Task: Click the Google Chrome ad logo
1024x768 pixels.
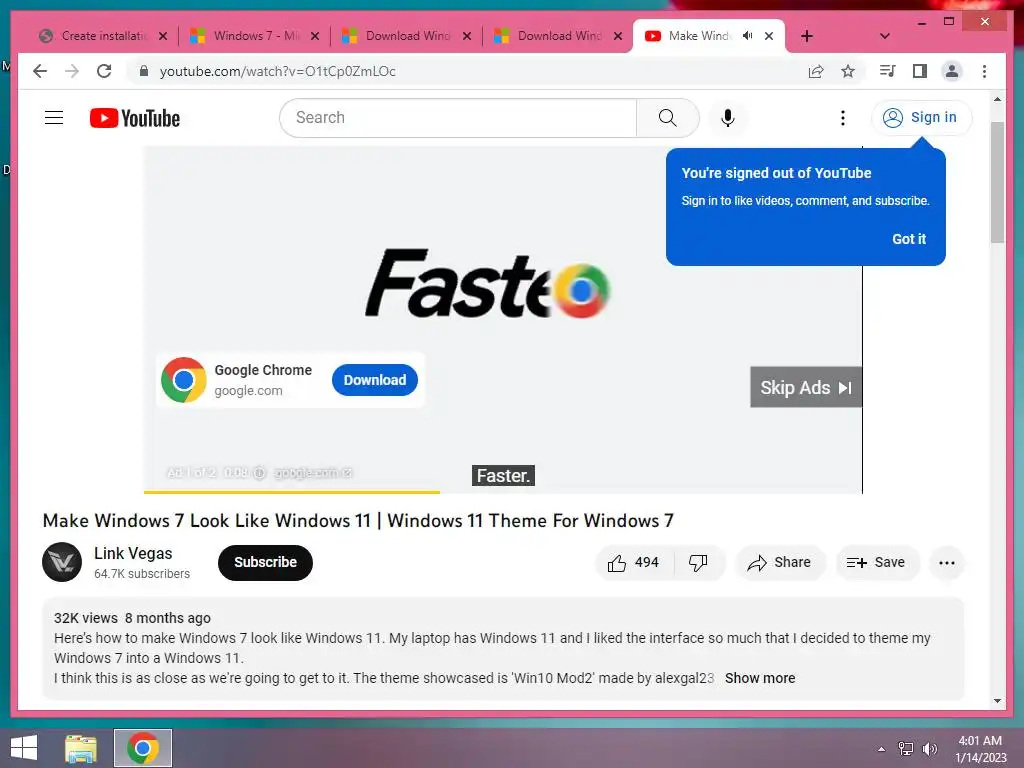Action: pos(184,379)
